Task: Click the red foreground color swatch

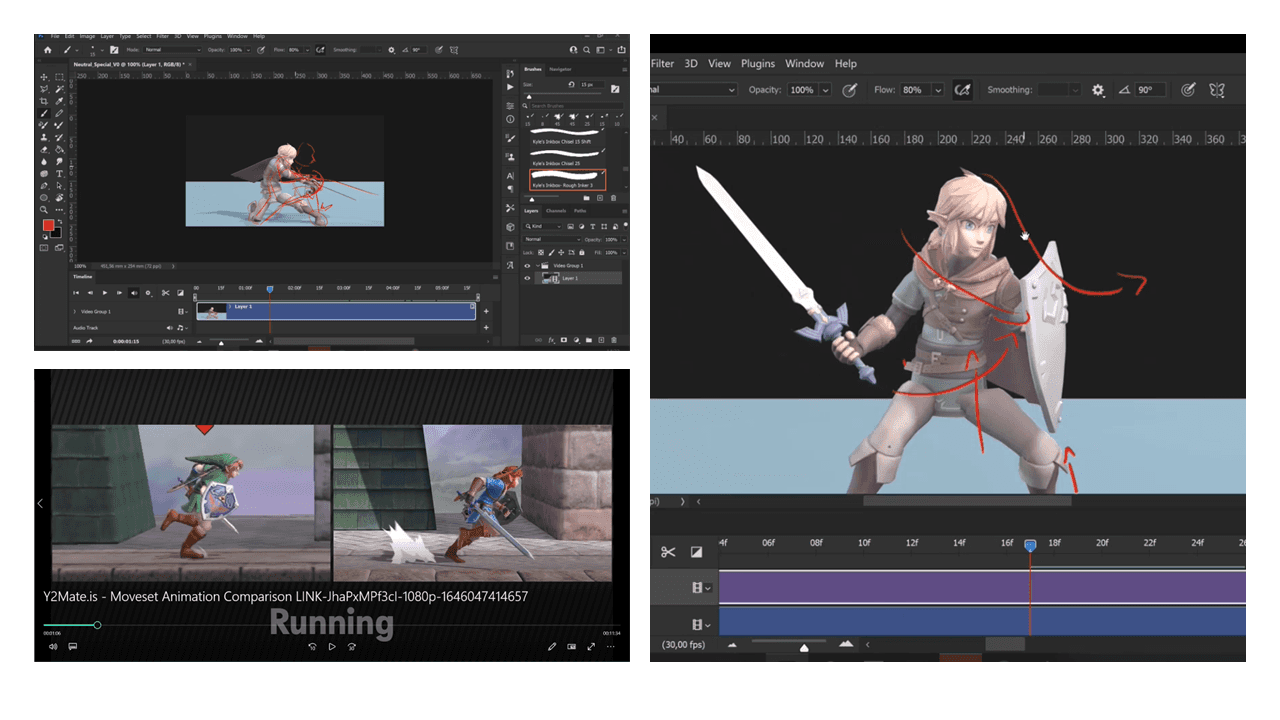Action: pyautogui.click(x=48, y=225)
